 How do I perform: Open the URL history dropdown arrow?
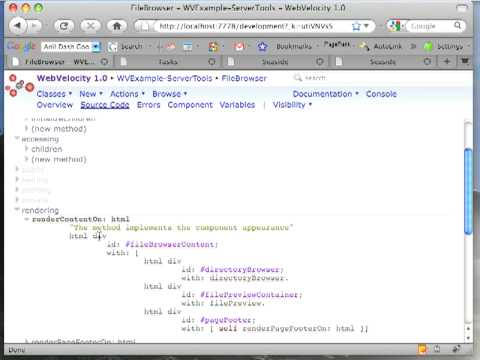click(366, 26)
